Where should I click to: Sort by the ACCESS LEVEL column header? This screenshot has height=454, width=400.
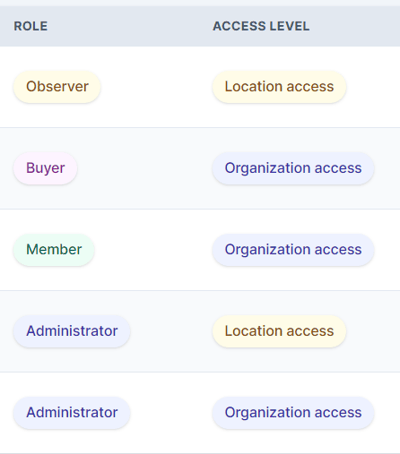point(261,26)
